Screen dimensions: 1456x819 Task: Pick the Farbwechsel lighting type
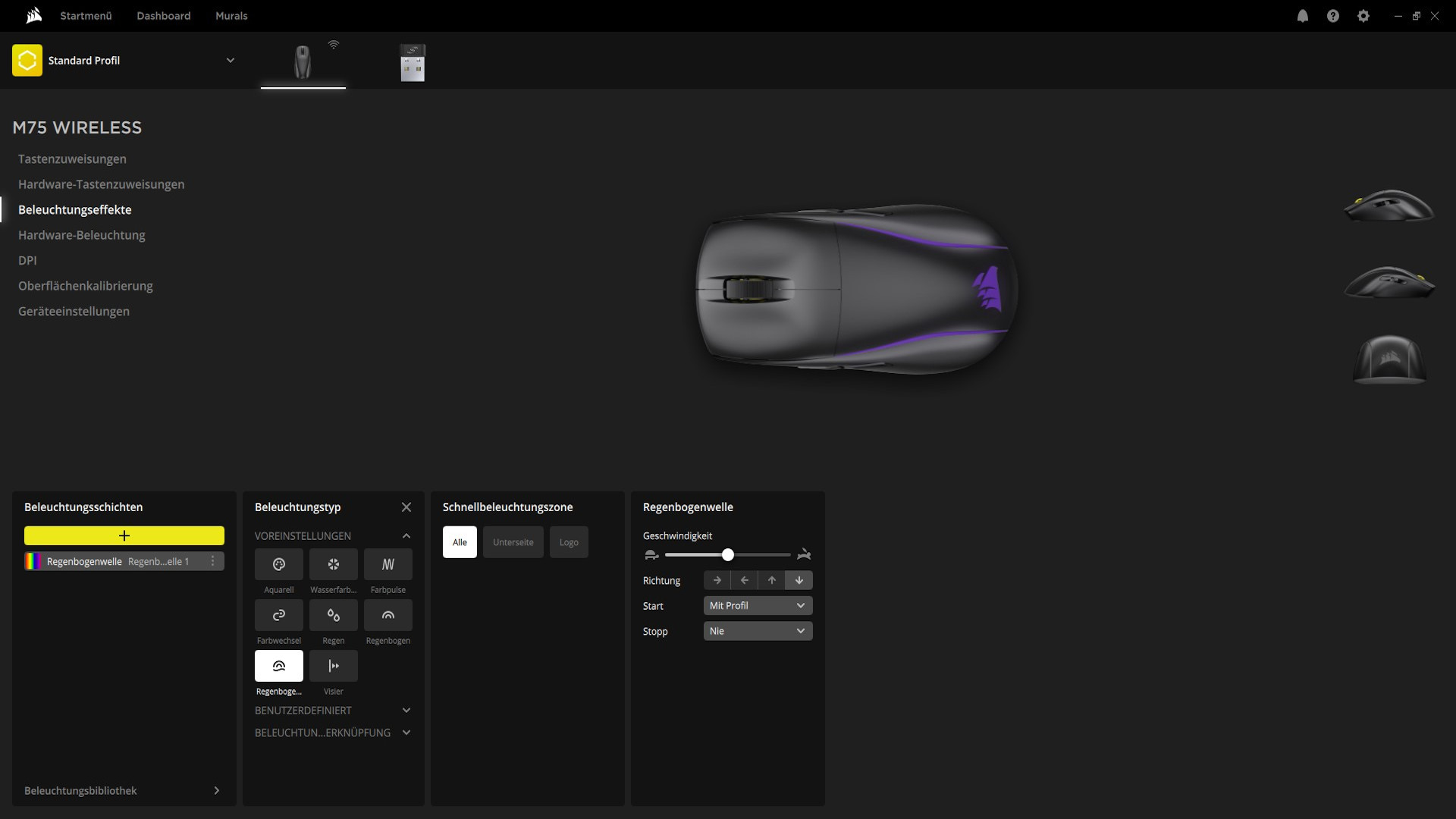[278, 615]
